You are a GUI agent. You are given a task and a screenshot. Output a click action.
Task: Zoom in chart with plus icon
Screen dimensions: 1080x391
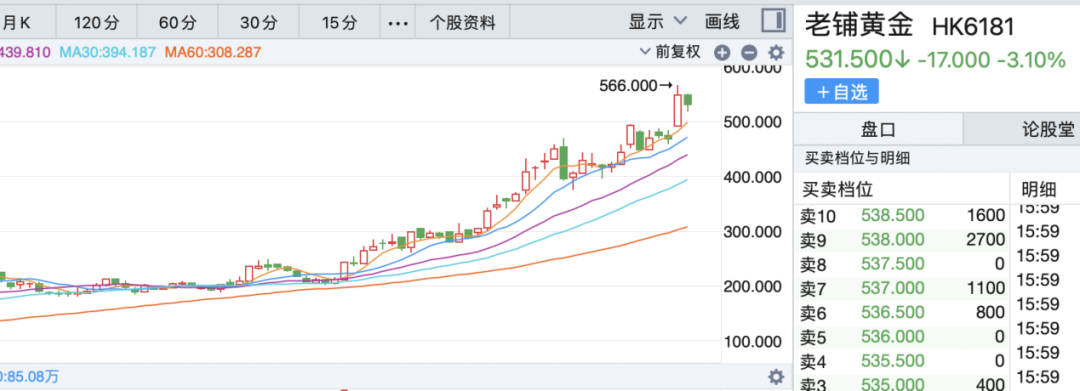(721, 52)
